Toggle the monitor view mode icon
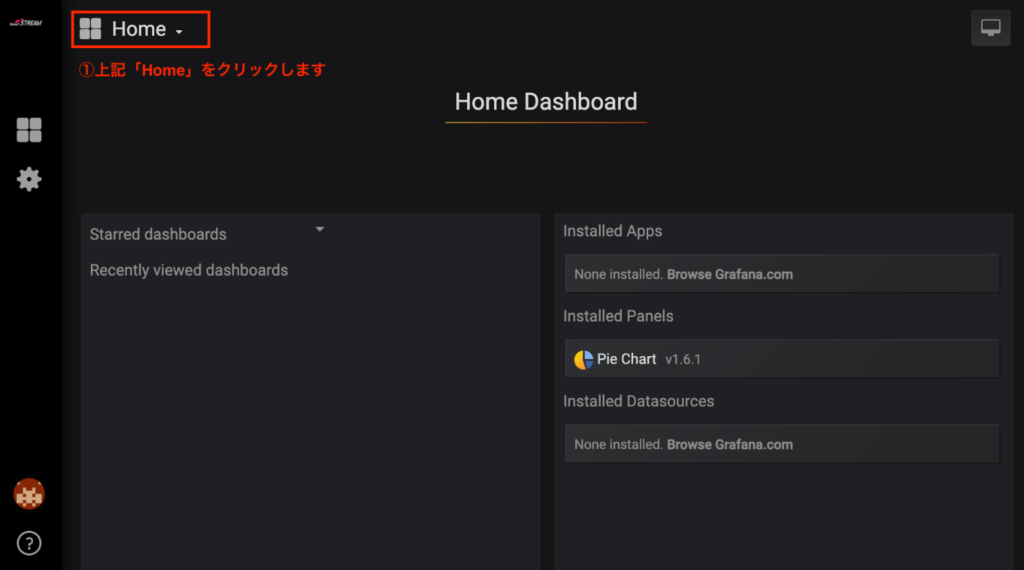Screen dimensions: 1024x570 click(x=990, y=28)
